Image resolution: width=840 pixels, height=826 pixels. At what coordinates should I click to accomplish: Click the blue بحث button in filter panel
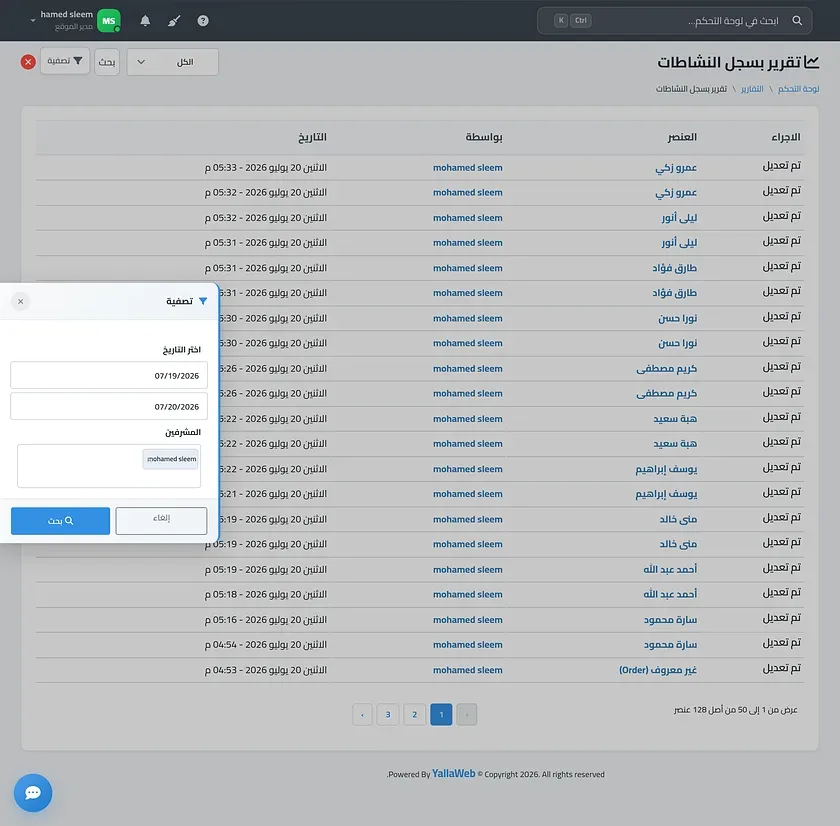61,521
